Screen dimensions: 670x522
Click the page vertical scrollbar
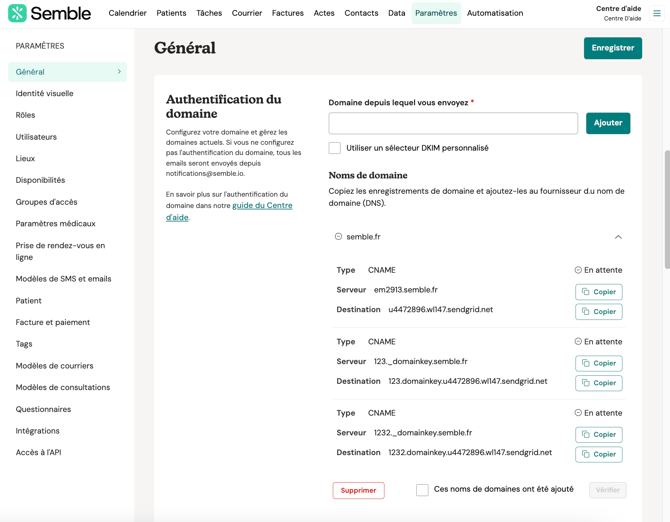coord(667,210)
